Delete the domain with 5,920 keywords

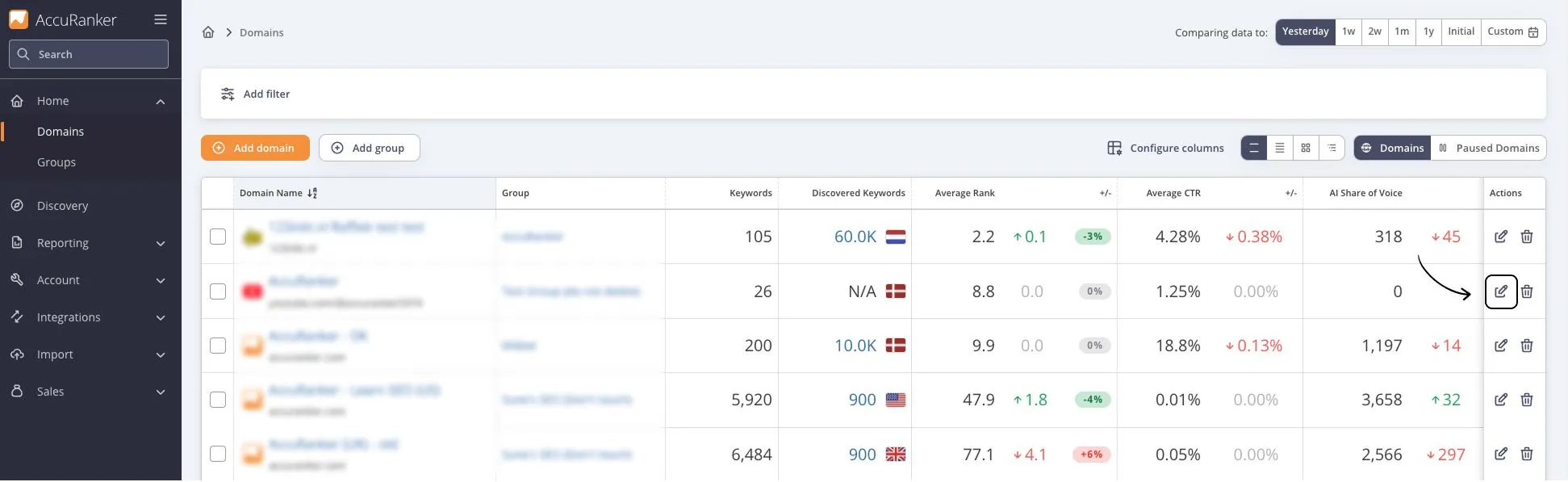(x=1526, y=400)
